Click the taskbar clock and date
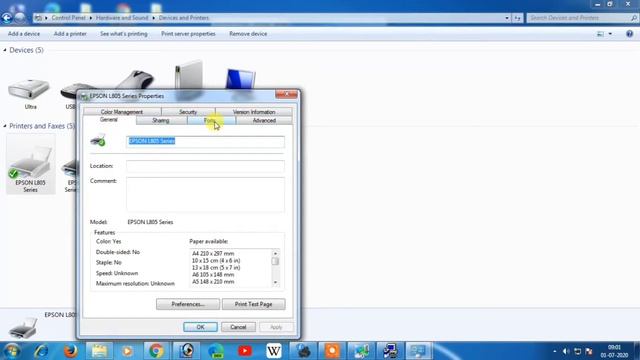Viewport: 640px width, 360px height. [614, 351]
